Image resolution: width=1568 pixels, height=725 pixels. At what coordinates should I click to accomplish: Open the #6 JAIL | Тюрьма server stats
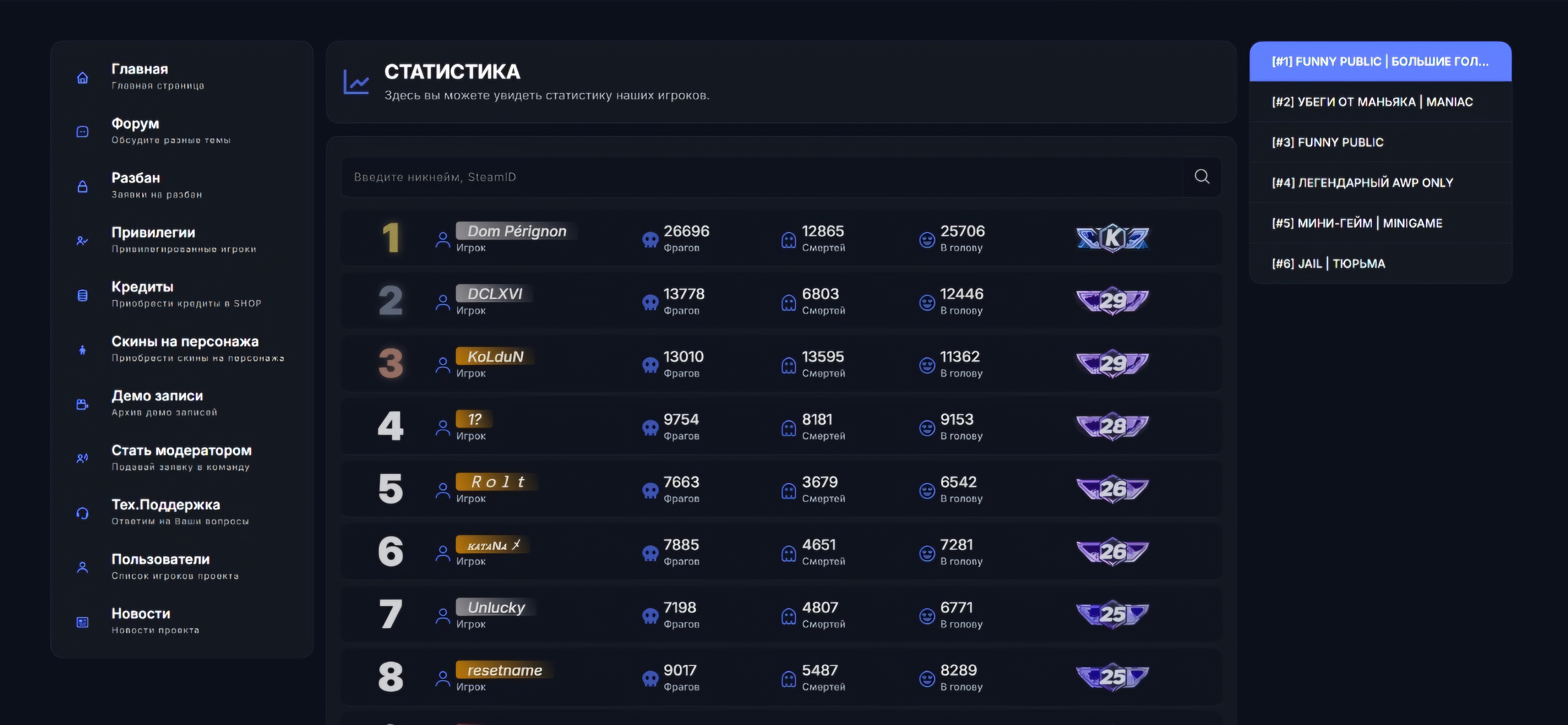1328,264
